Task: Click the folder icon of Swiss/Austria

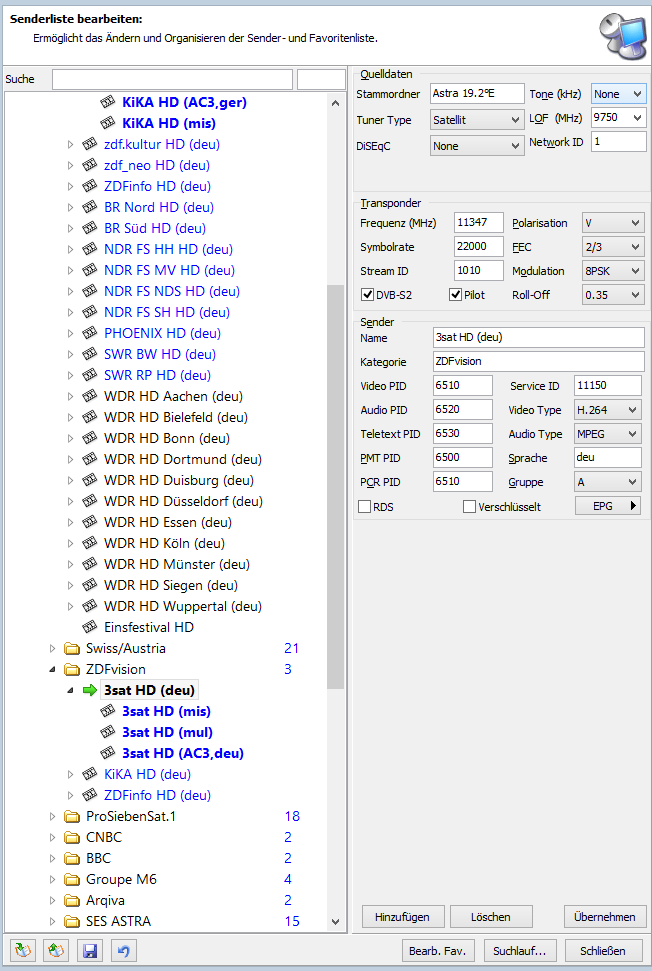Action: click(x=72, y=648)
